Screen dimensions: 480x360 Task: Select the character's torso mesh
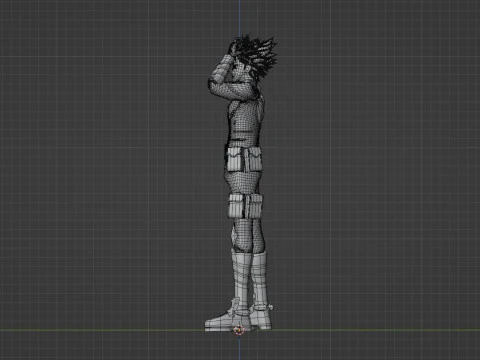[x=245, y=122]
